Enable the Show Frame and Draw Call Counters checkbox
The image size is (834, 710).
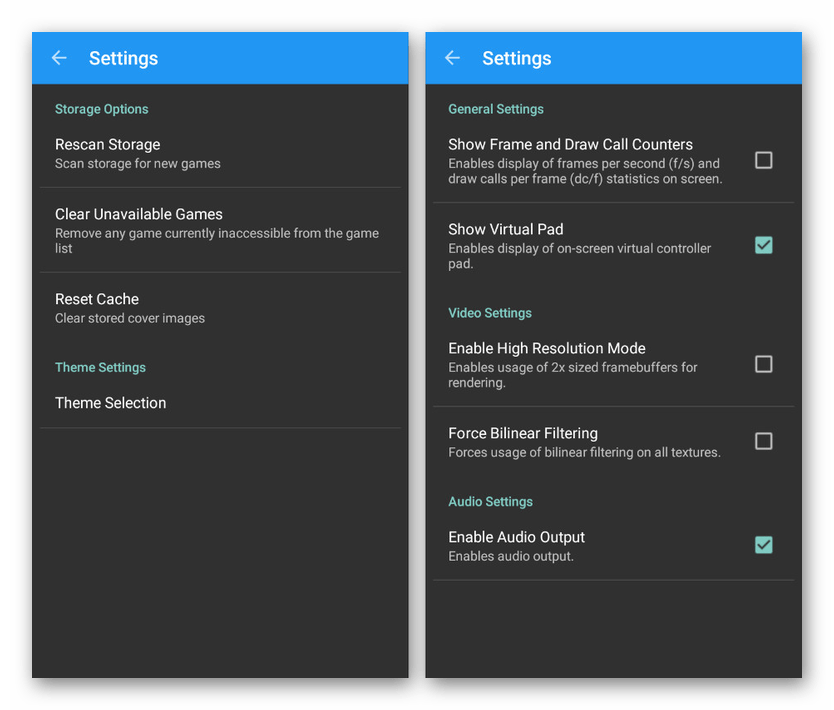pyautogui.click(x=763, y=160)
